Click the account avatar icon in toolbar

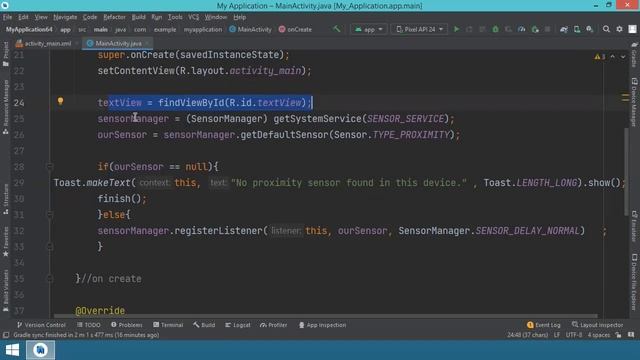[632, 29]
